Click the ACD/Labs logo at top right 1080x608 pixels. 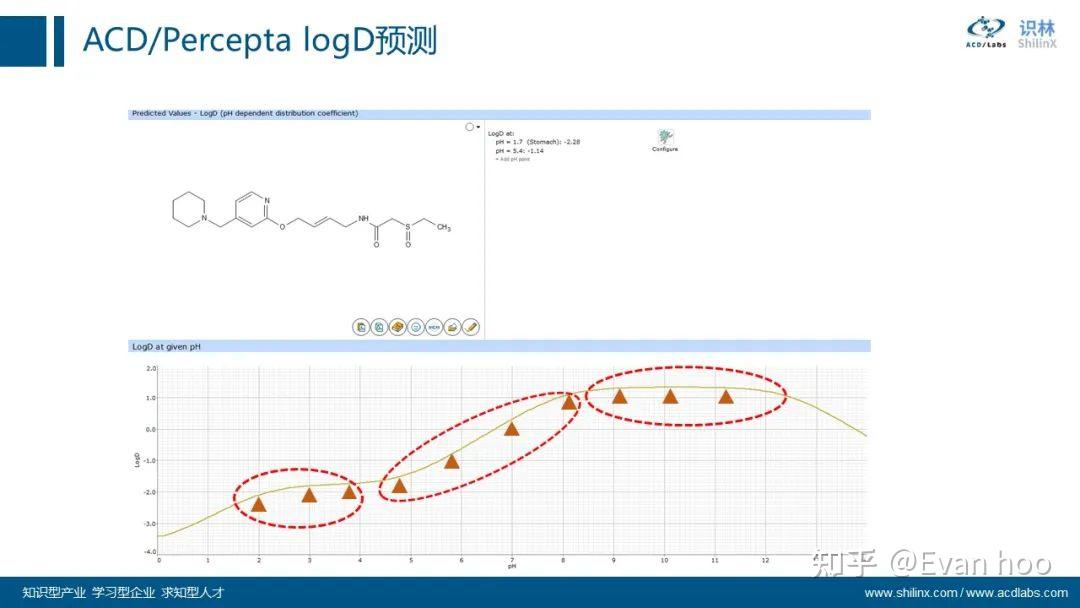coord(984,32)
